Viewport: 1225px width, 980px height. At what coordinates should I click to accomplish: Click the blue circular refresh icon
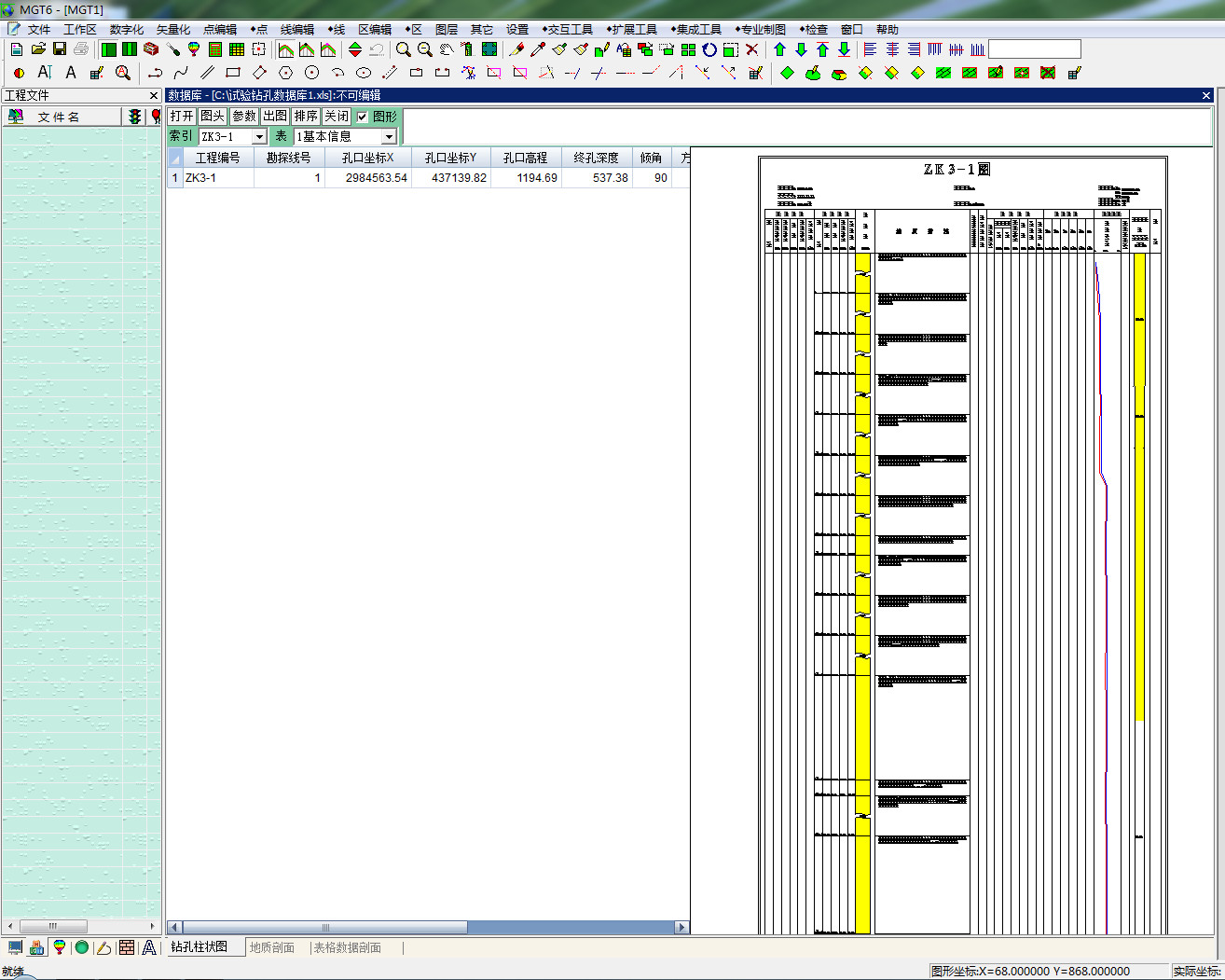coord(709,49)
